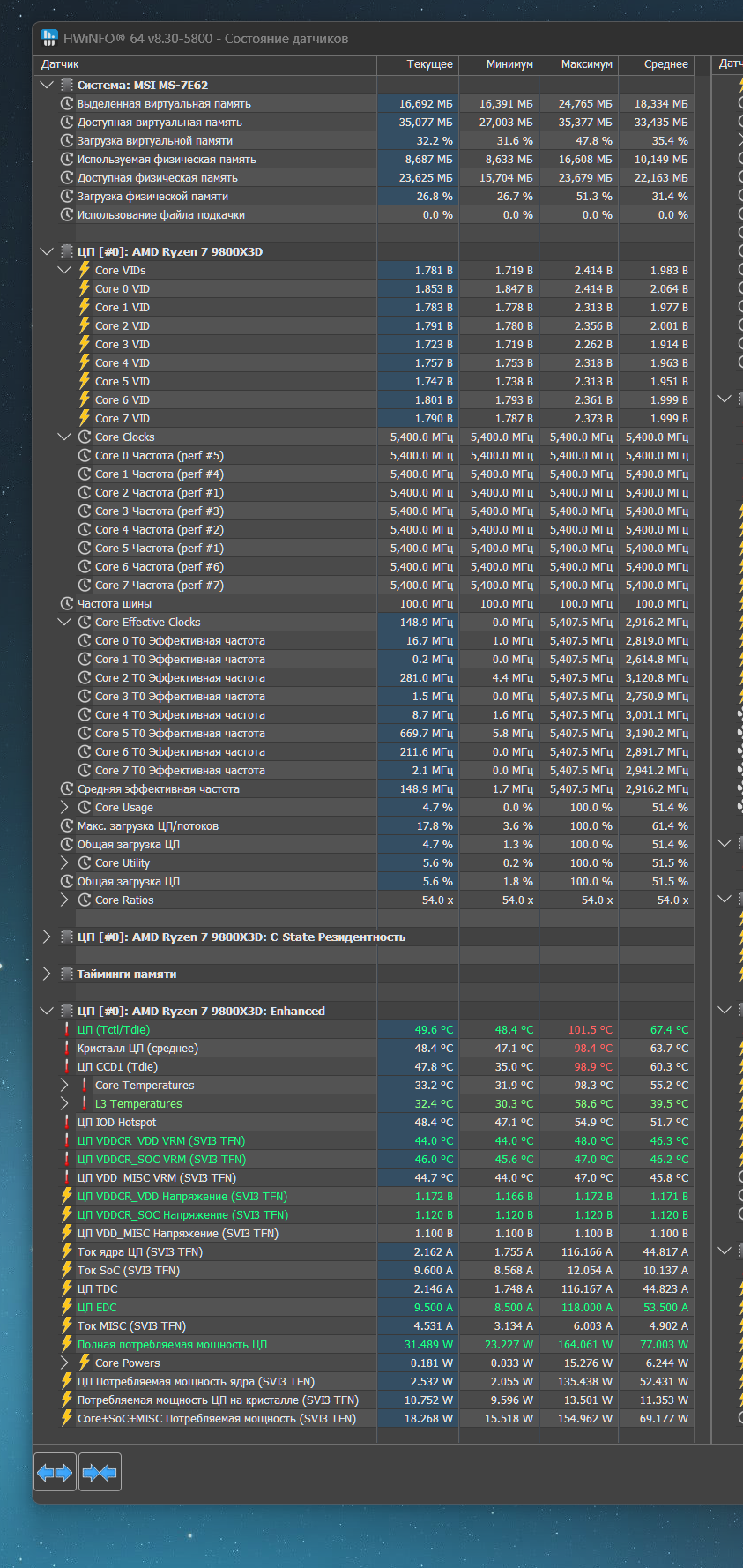The height and width of the screenshot is (1568, 743).
Task: Click the lightning icon next to ЦП EDC
Action: [x=67, y=1307]
